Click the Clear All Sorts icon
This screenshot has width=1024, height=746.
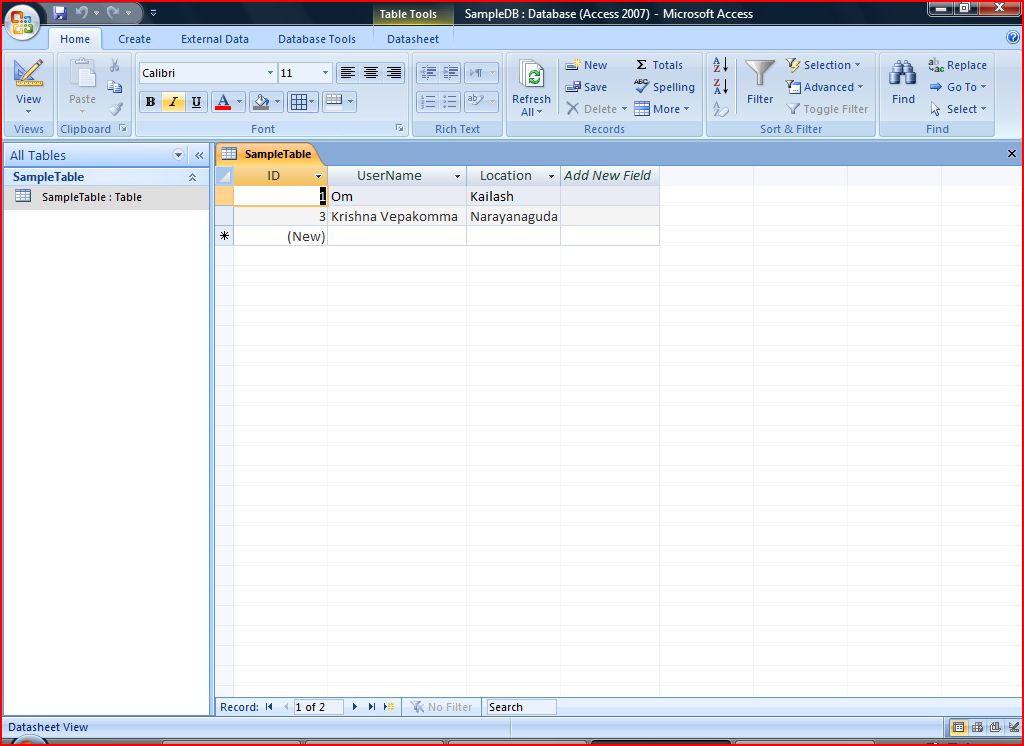(x=721, y=109)
